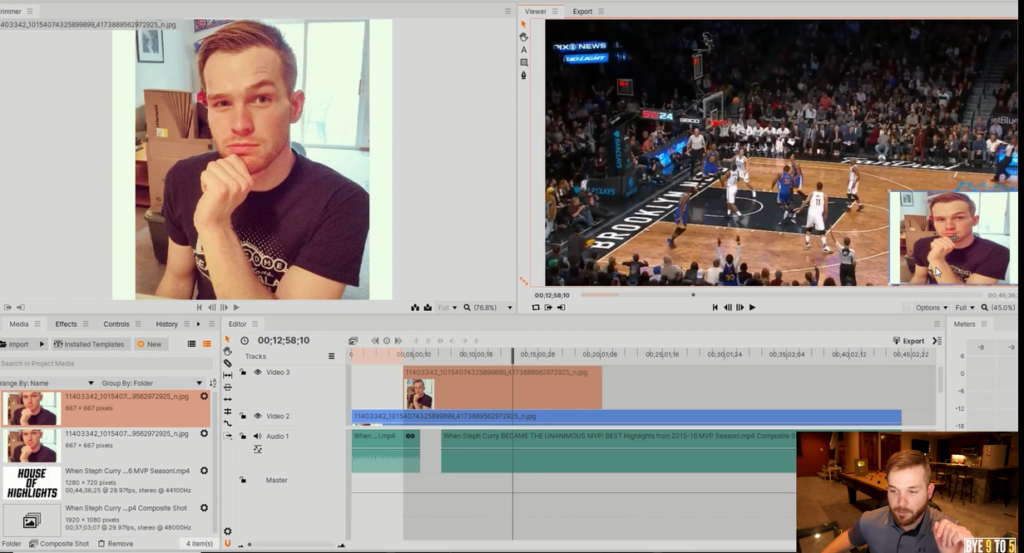Switch to the Export tab beside Viewer
The image size is (1024, 553).
tap(583, 11)
